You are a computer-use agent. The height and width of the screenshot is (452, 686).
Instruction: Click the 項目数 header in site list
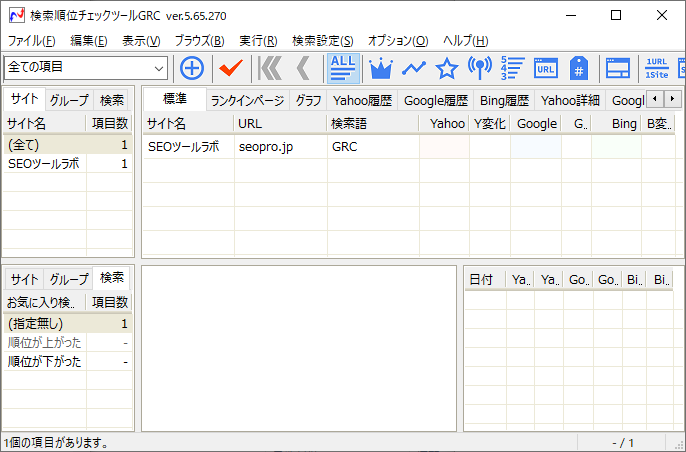109,124
